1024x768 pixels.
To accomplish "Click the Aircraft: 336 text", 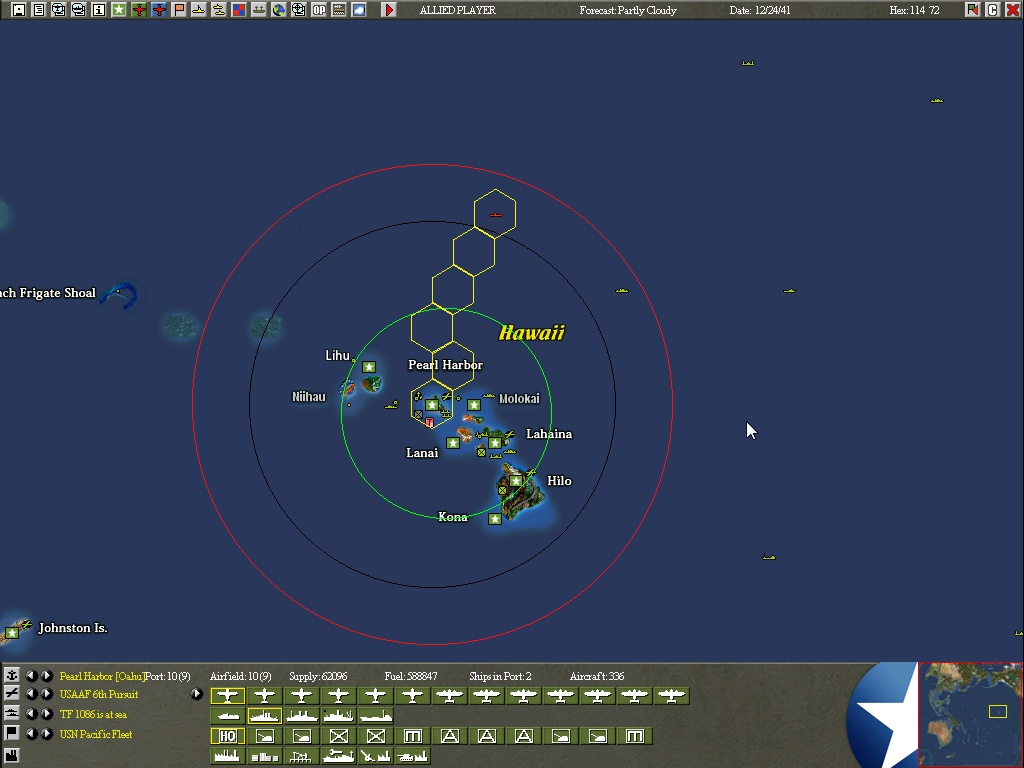I will click(597, 677).
